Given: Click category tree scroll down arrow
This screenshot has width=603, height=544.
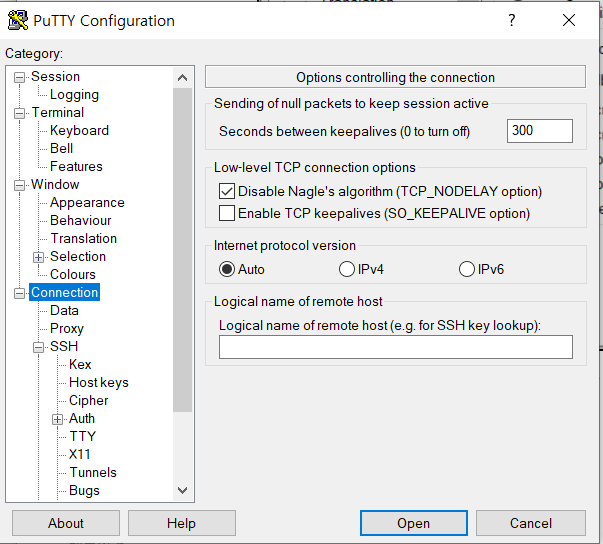Looking at the screenshot, I should pos(183,490).
